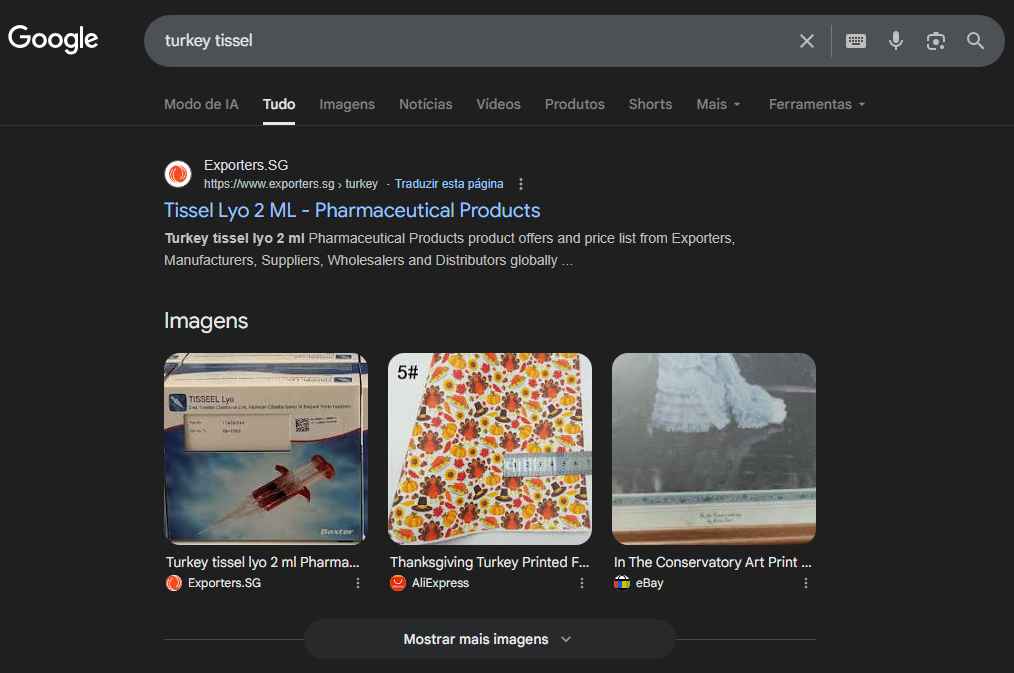Open the virtual keyboard input tool
Screen dimensions: 1014x673
pyautogui.click(x=856, y=41)
